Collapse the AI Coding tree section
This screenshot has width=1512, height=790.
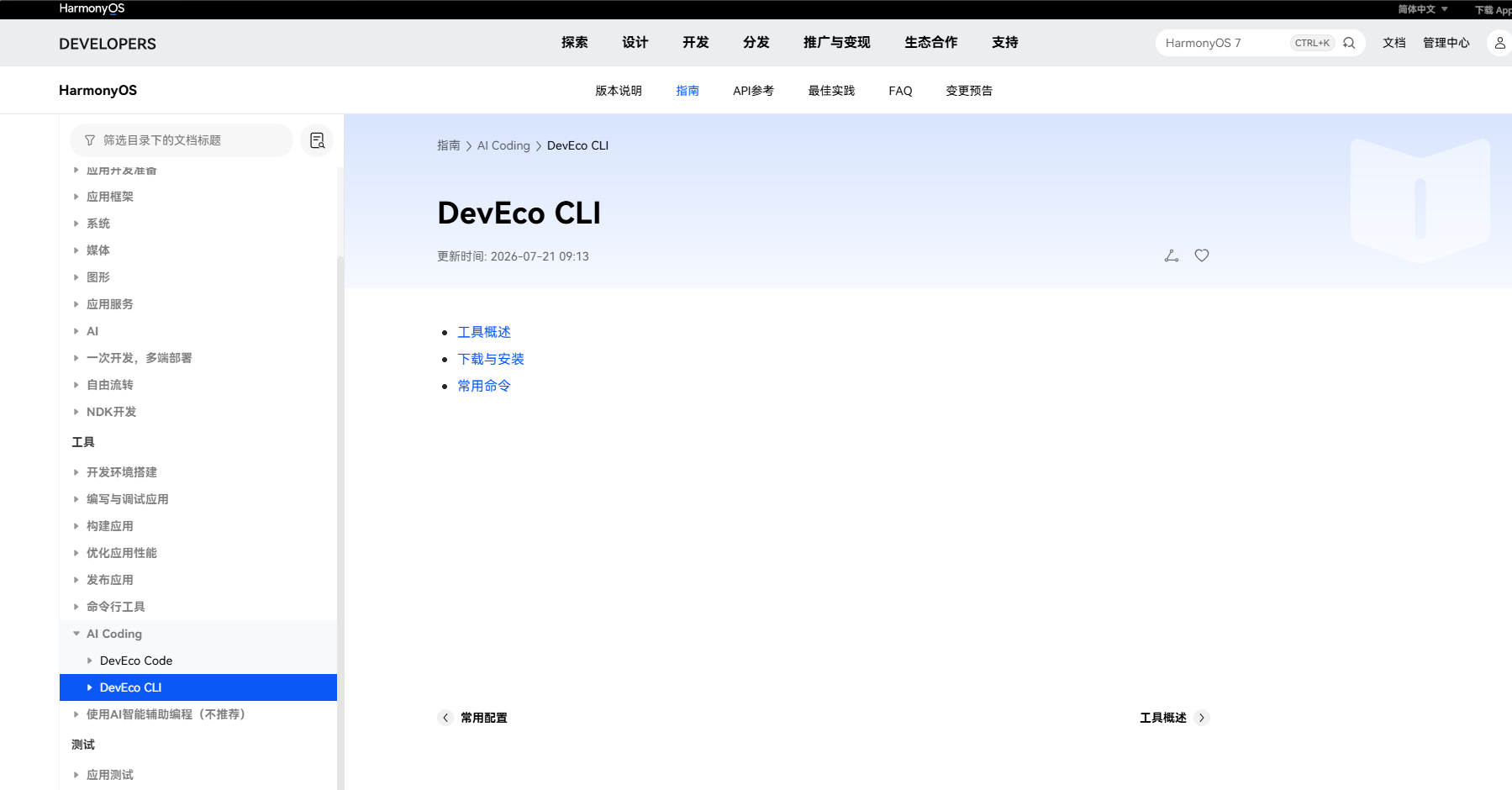pyautogui.click(x=76, y=634)
